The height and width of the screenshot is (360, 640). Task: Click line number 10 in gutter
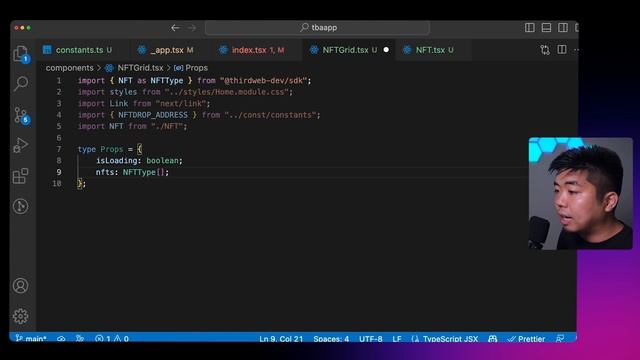pos(57,183)
